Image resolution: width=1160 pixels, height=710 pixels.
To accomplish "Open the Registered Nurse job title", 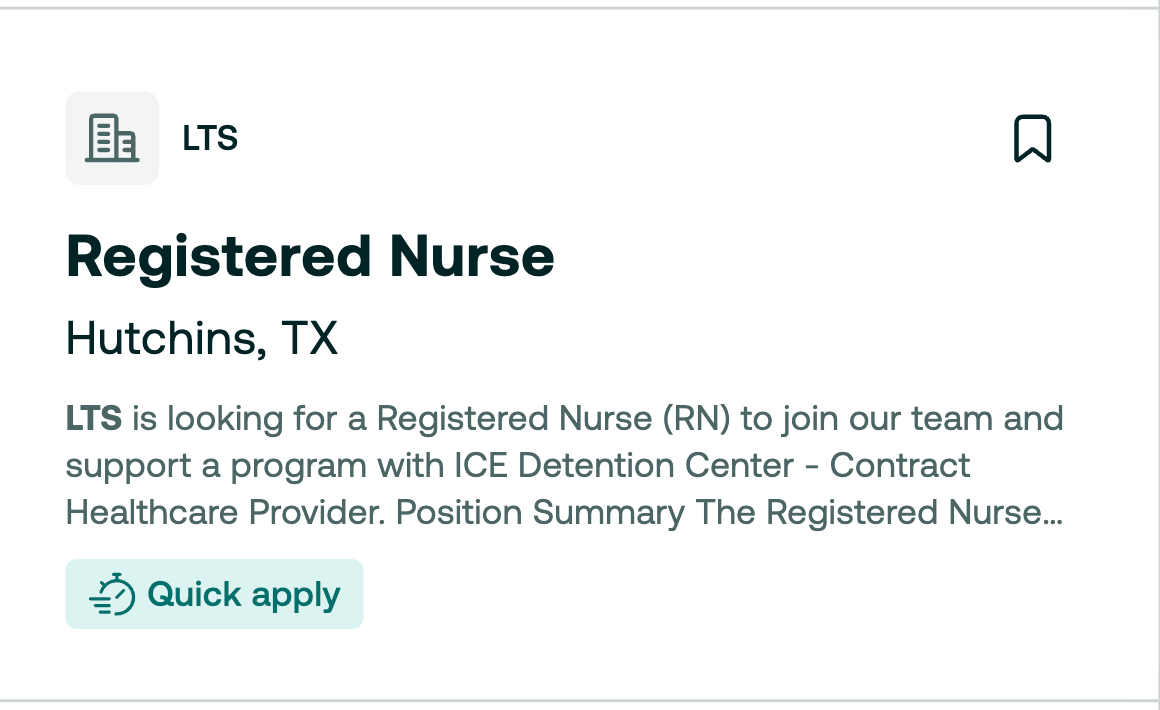I will 310,257.
